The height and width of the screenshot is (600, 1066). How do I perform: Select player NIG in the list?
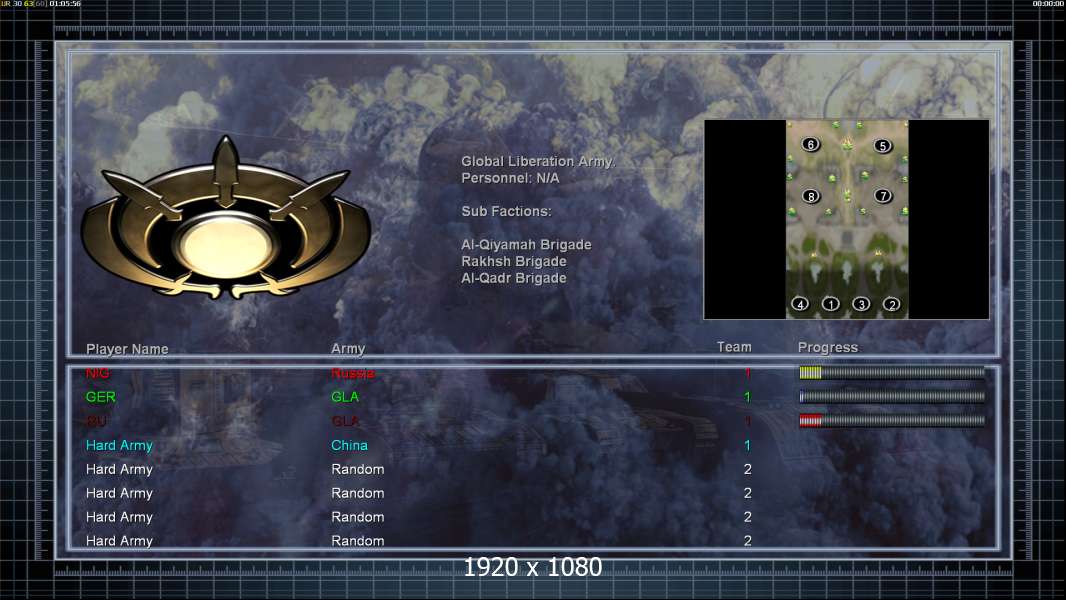click(x=97, y=372)
